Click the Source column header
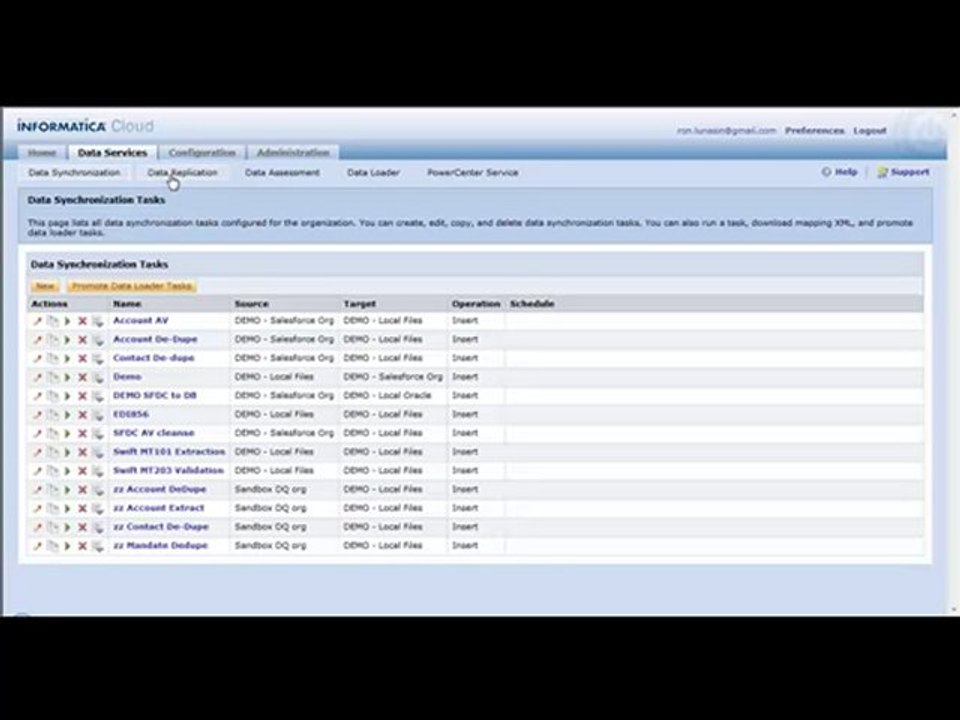Viewport: 960px width, 720px height. 252,304
